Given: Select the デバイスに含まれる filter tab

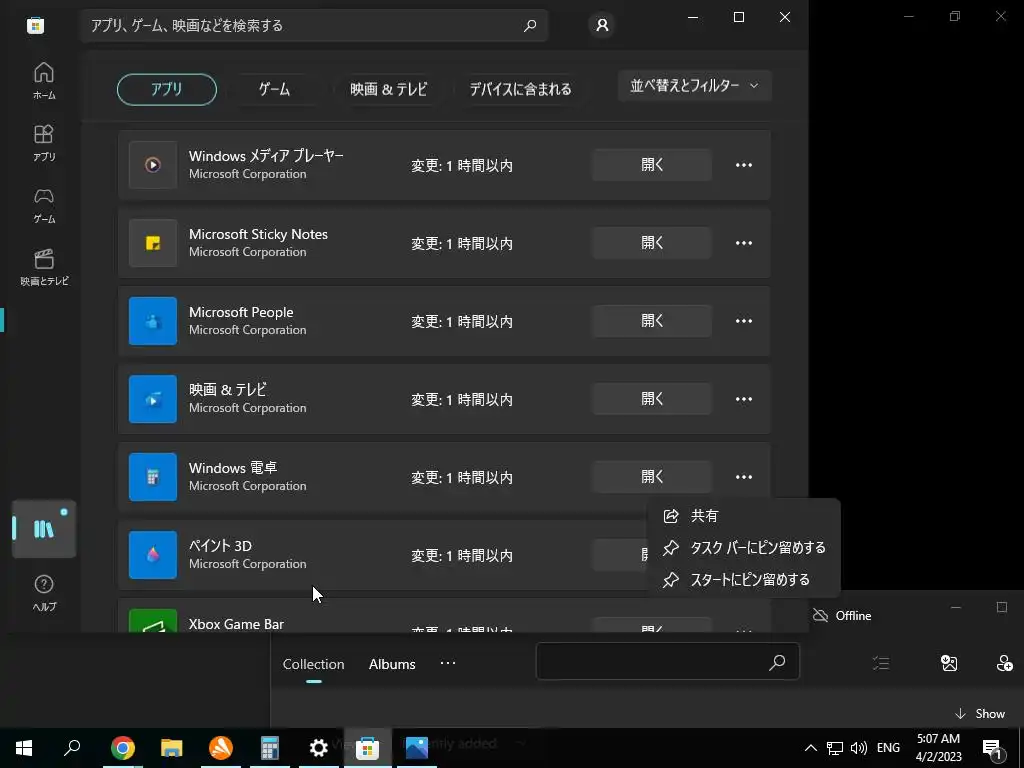Looking at the screenshot, I should tap(520, 89).
